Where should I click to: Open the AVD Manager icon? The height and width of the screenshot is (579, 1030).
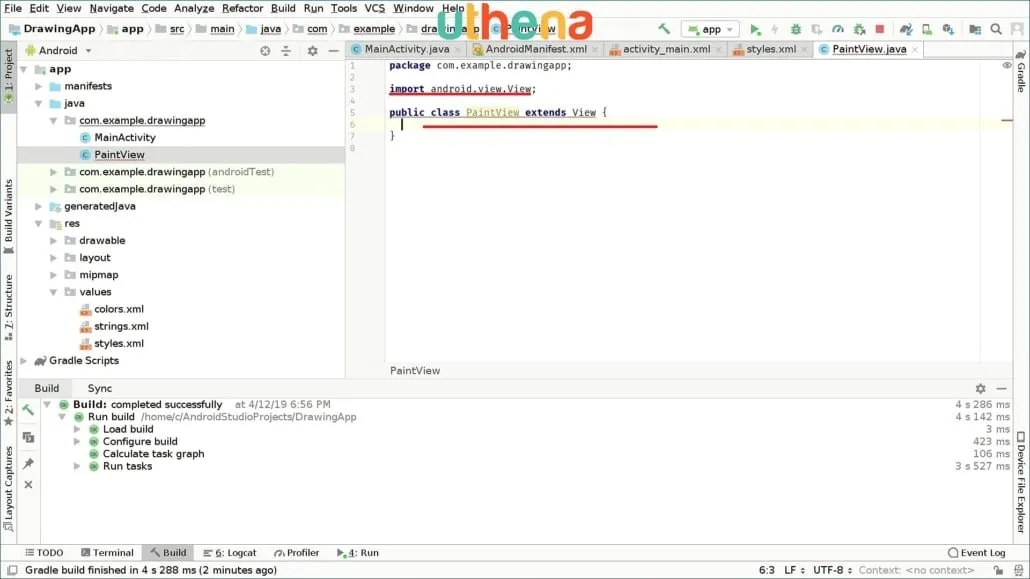[x=927, y=29]
